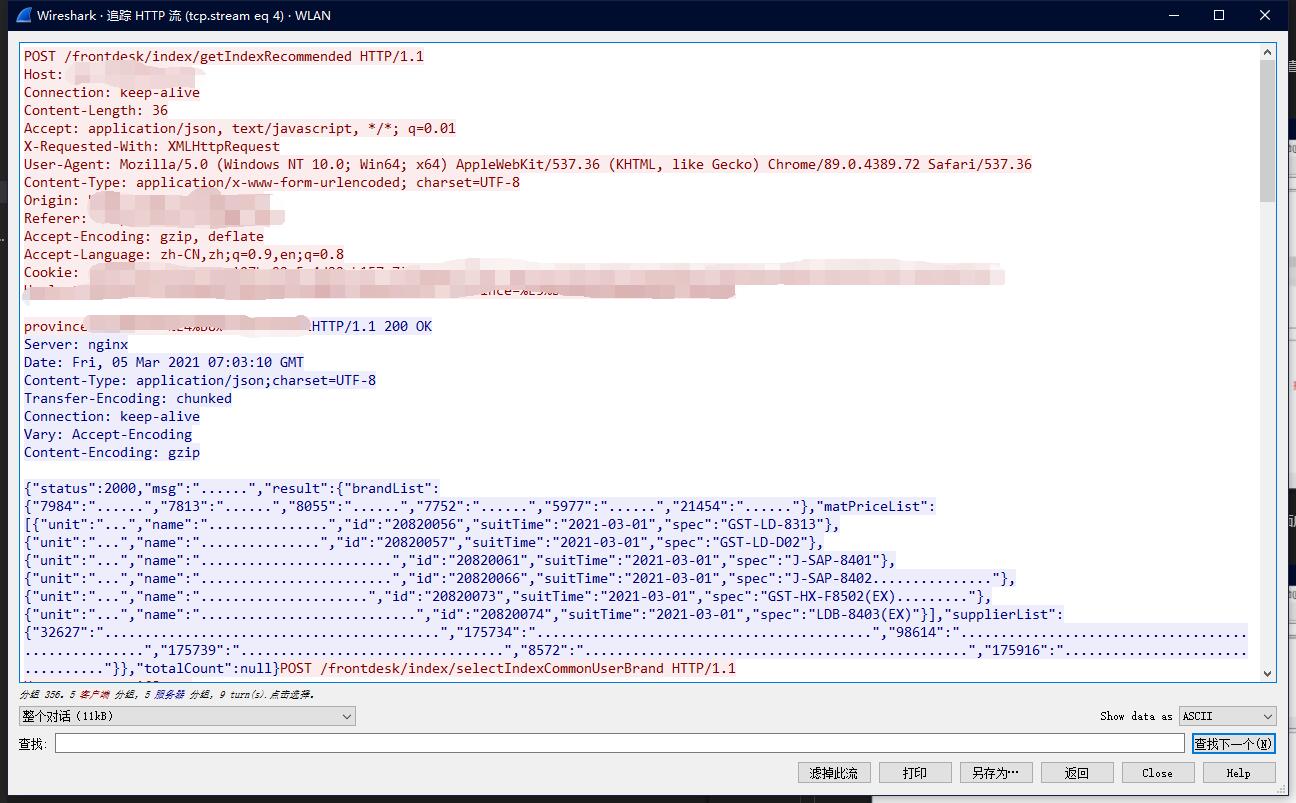
Task: Click the 另存为… save as button
Action: click(x=996, y=773)
